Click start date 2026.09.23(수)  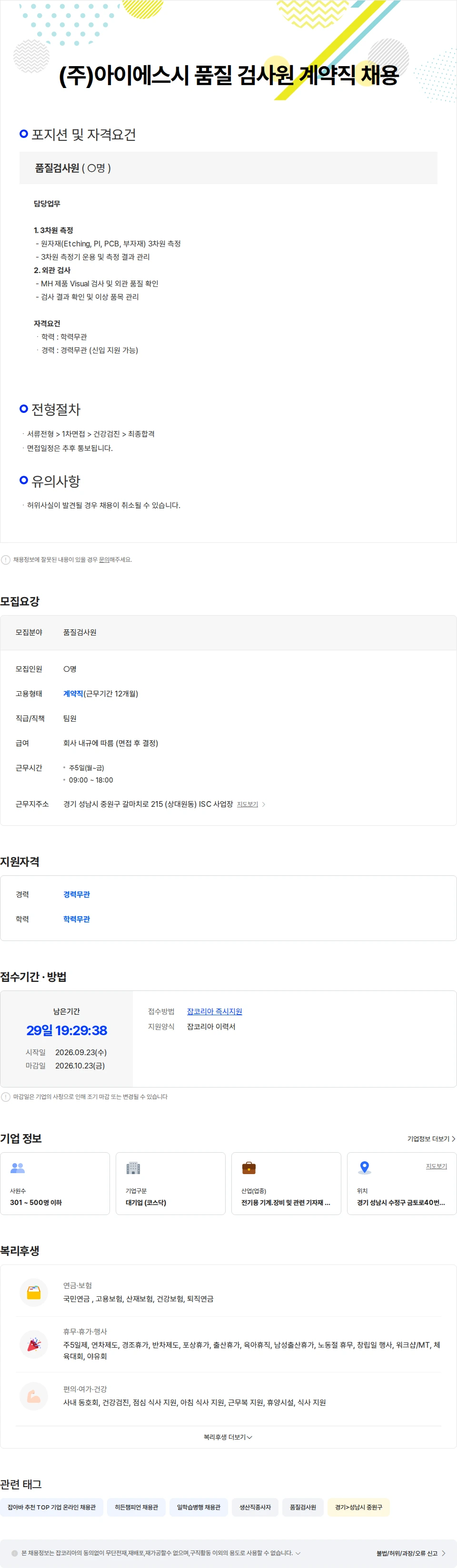pos(81,1052)
